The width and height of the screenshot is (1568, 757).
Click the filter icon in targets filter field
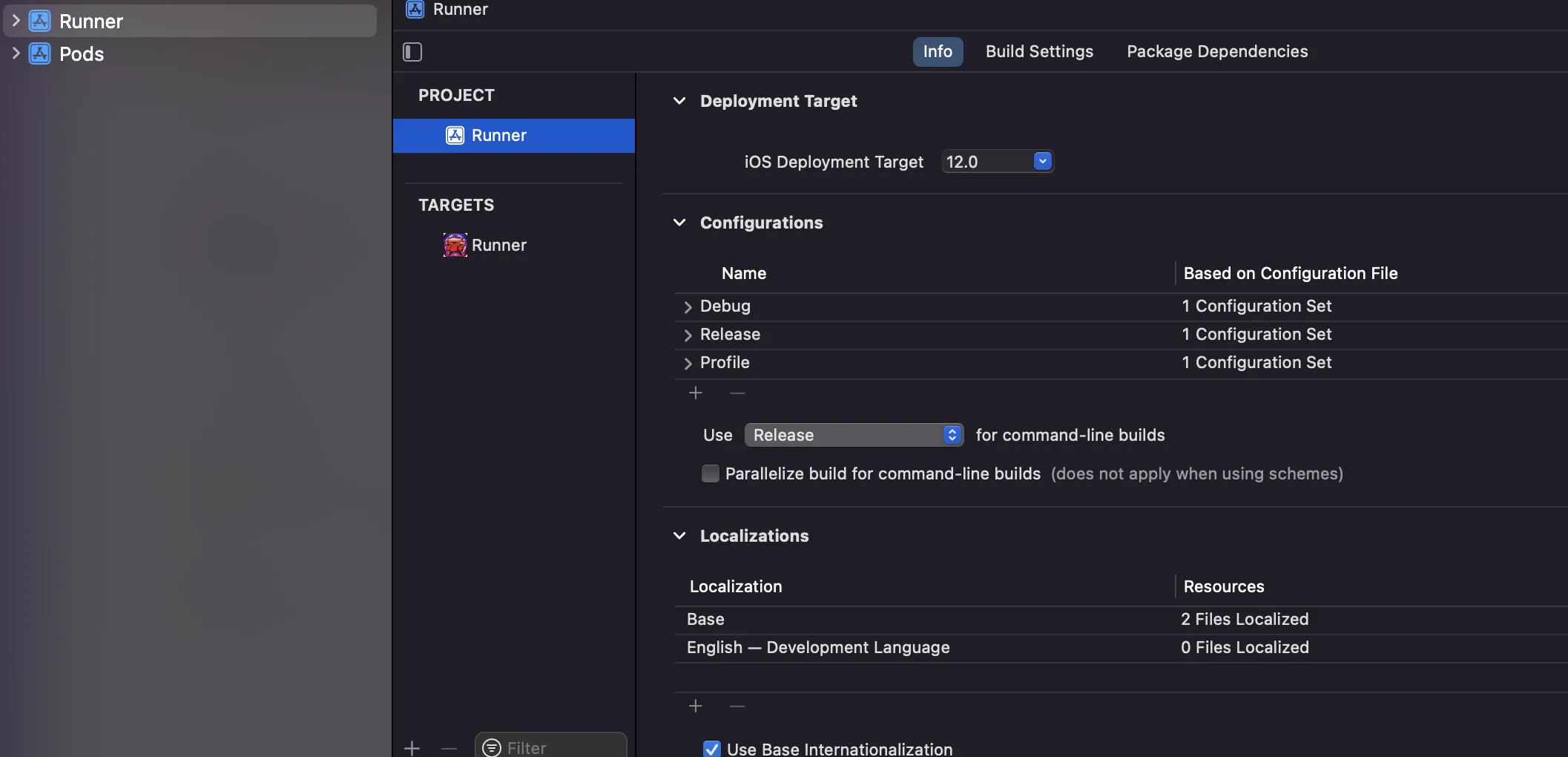click(492, 747)
